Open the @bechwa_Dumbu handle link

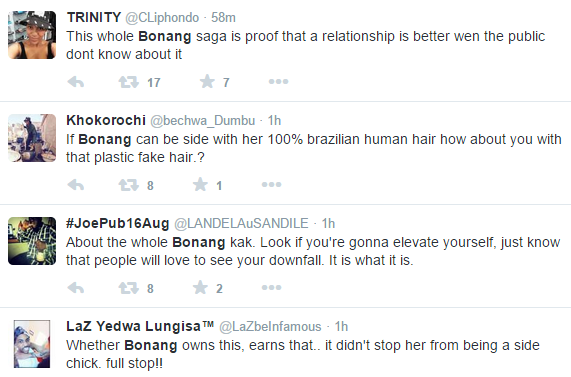203,121
